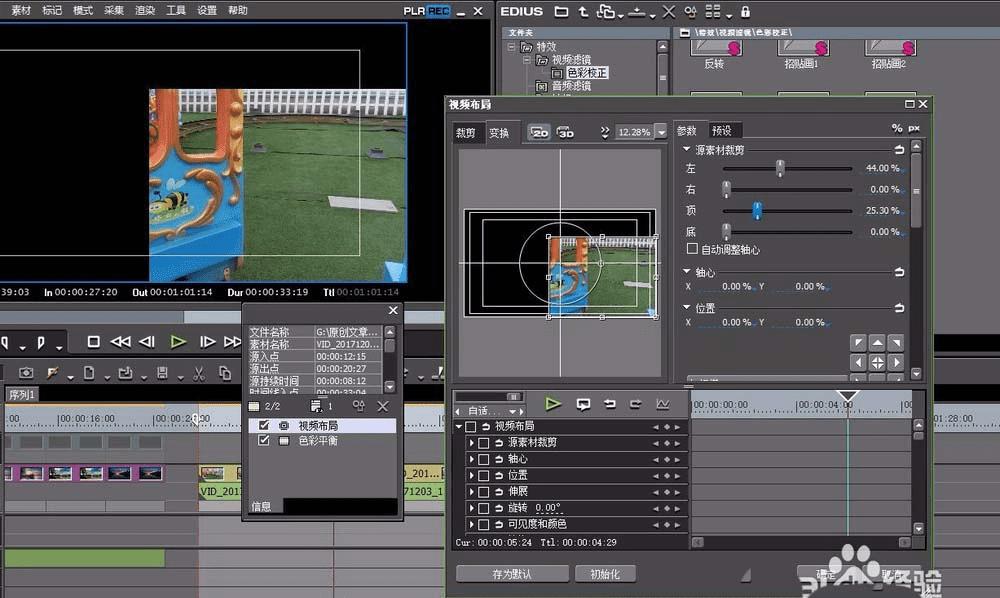1000x598 pixels.
Task: Click the center anchor button in position grid
Action: point(877,362)
